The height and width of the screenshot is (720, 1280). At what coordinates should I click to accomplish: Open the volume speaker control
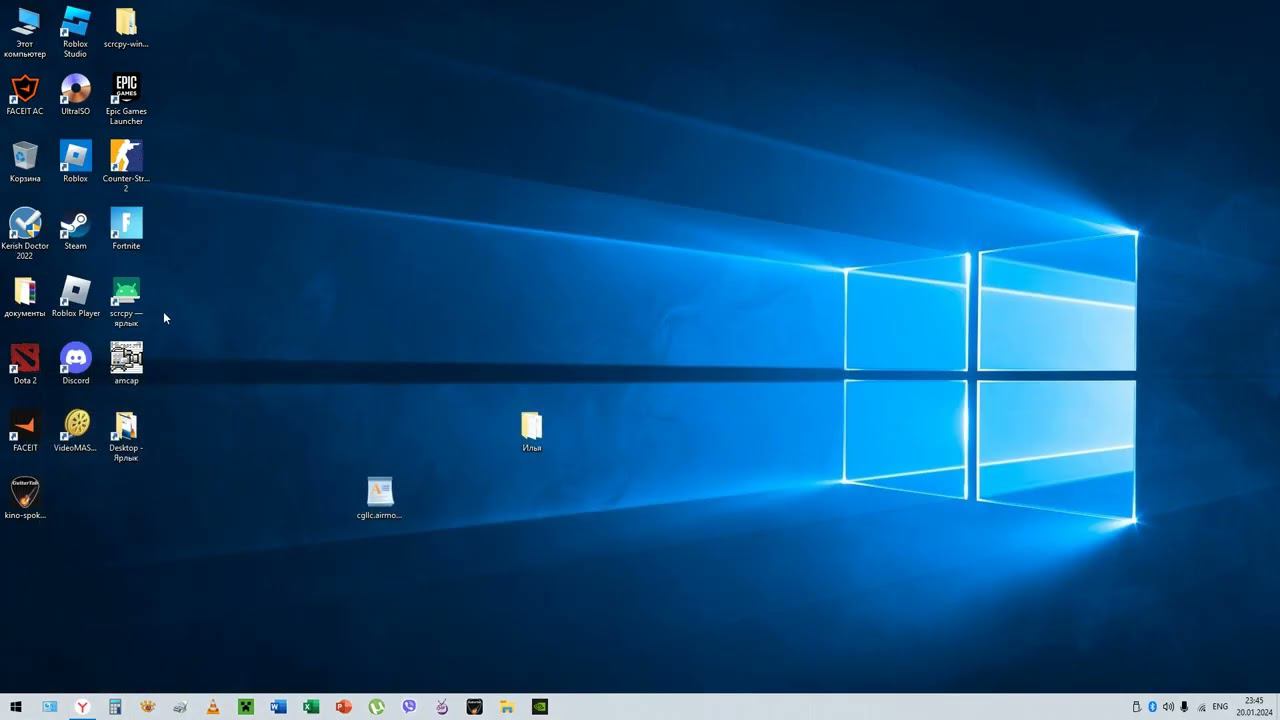pos(1168,707)
